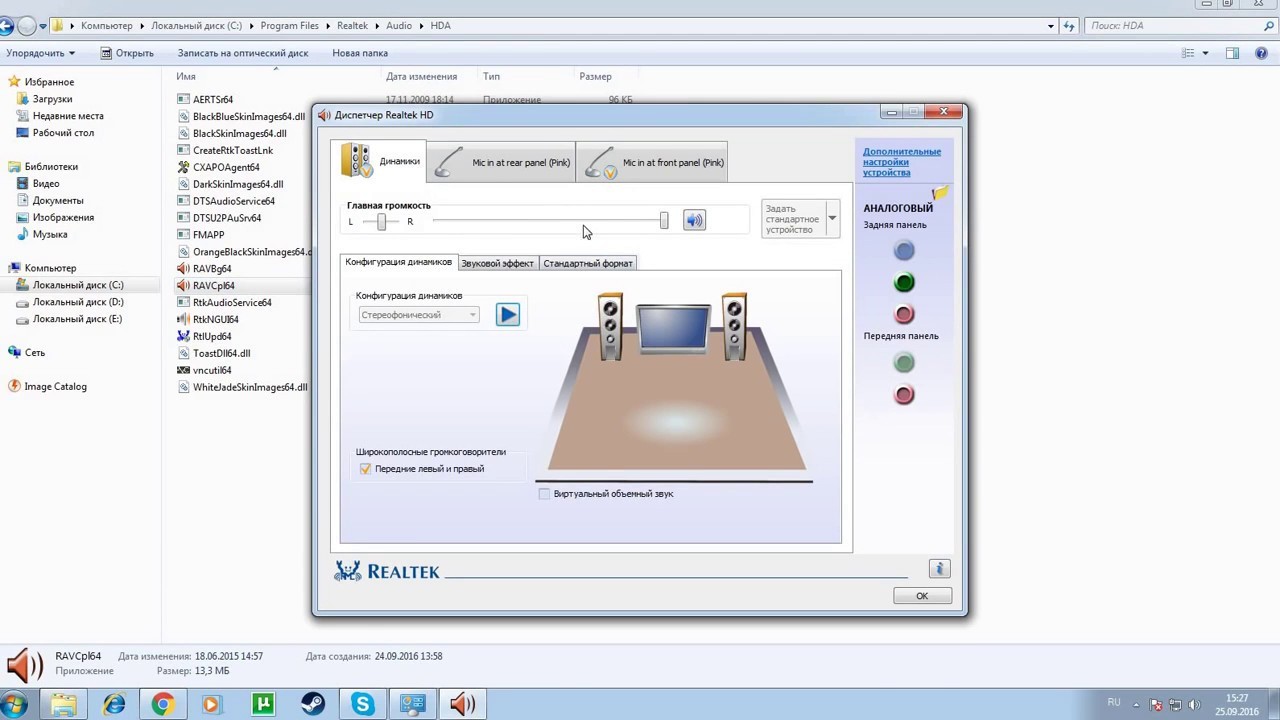Viewport: 1280px width, 720px height.
Task: Select Загрузки in the Explorer sidebar
Action: 52,99
